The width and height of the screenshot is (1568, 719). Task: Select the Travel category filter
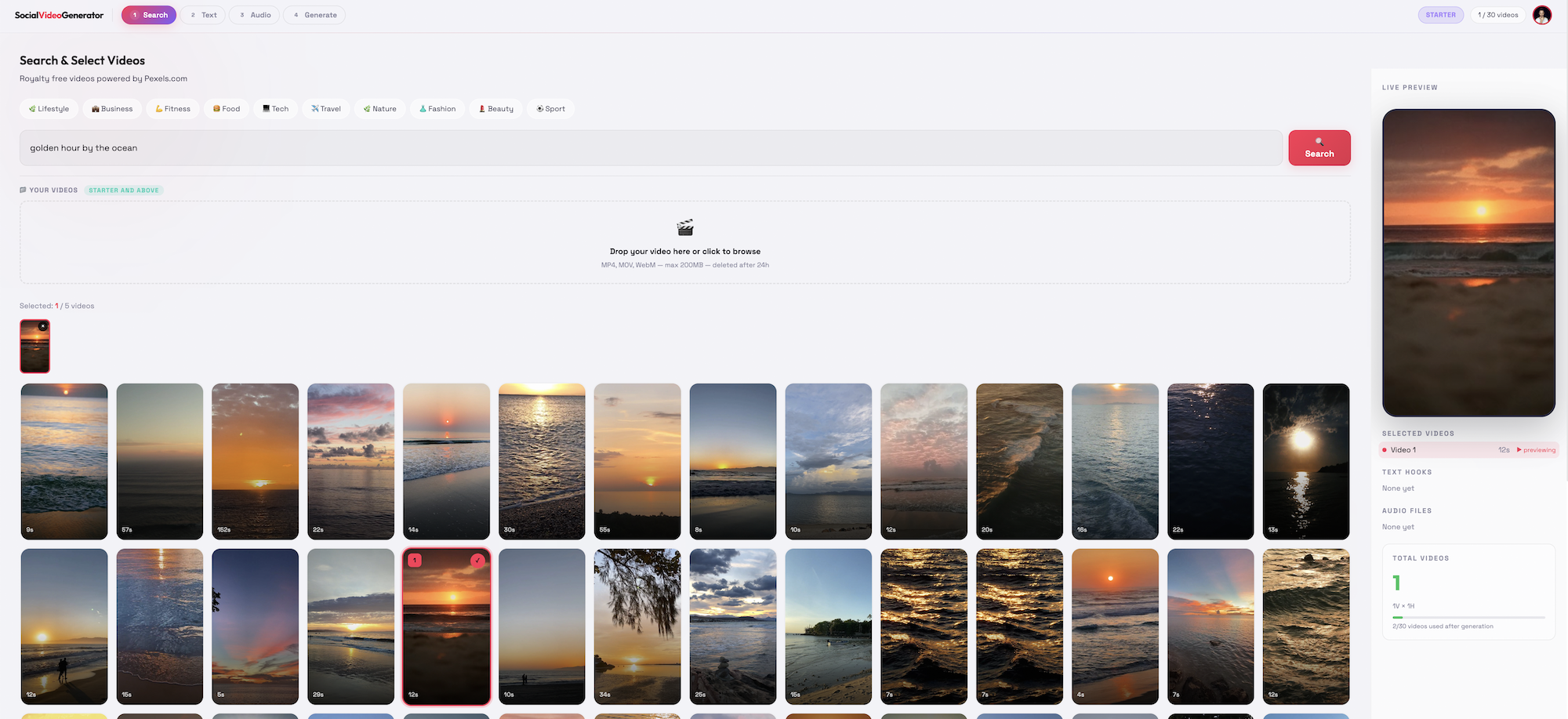(325, 108)
